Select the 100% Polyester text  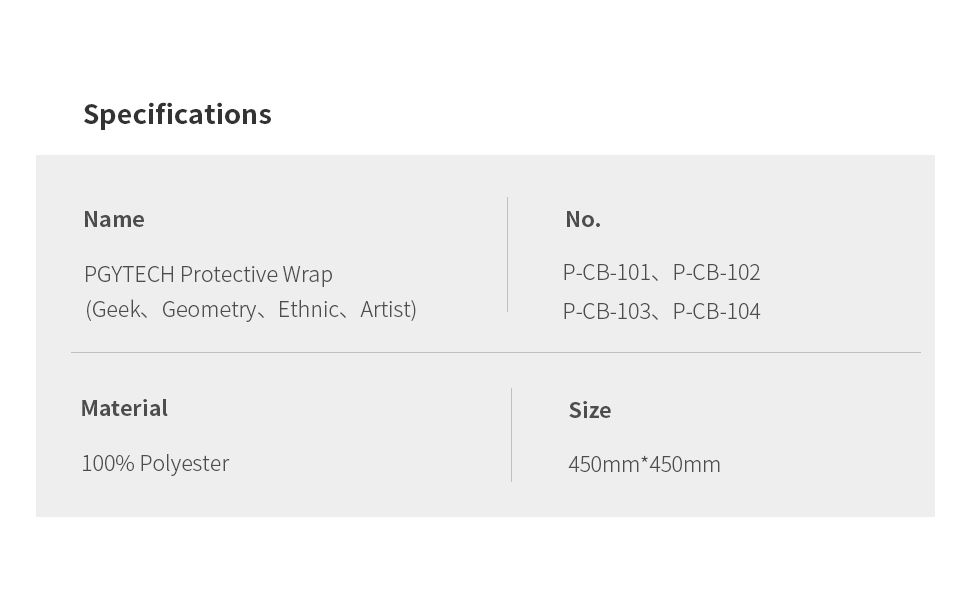[155, 463]
